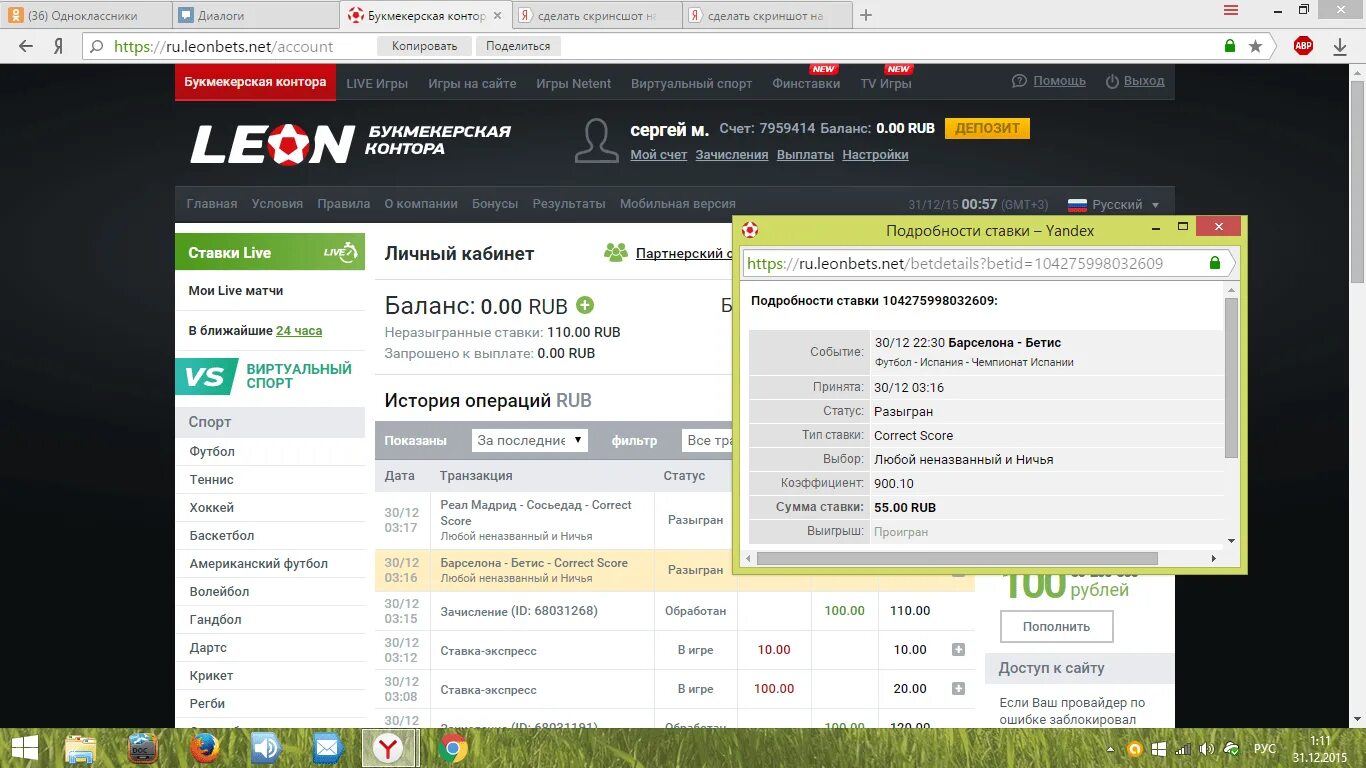Image resolution: width=1366 pixels, height=768 pixels.
Task: Select Дартс in the sports list
Action: [x=208, y=648]
